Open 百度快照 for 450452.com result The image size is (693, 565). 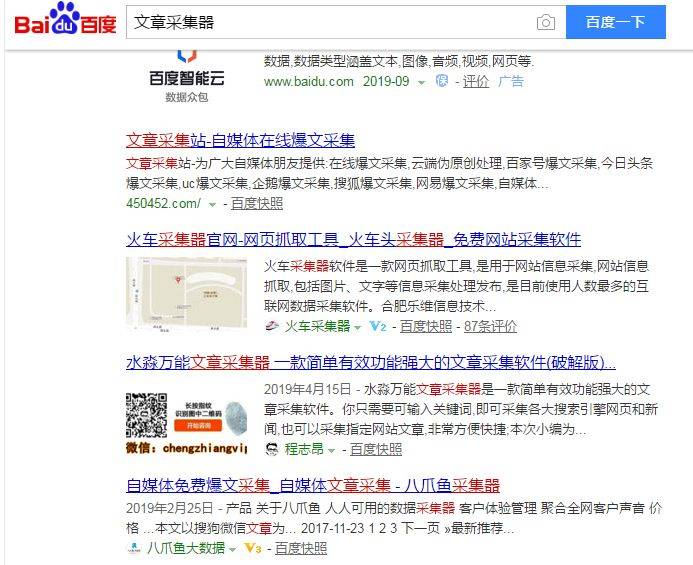point(257,203)
